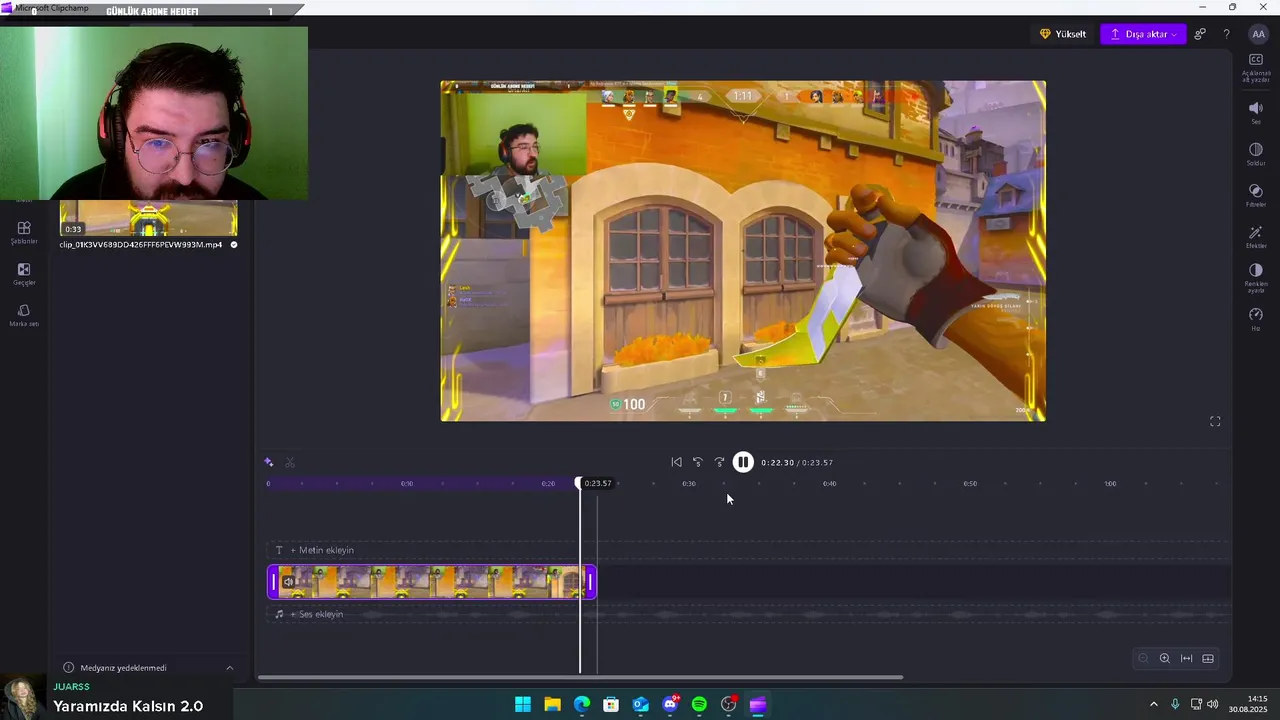Viewport: 1280px width, 720px height.
Task: Click the system tray microphone icon
Action: (x=1175, y=705)
